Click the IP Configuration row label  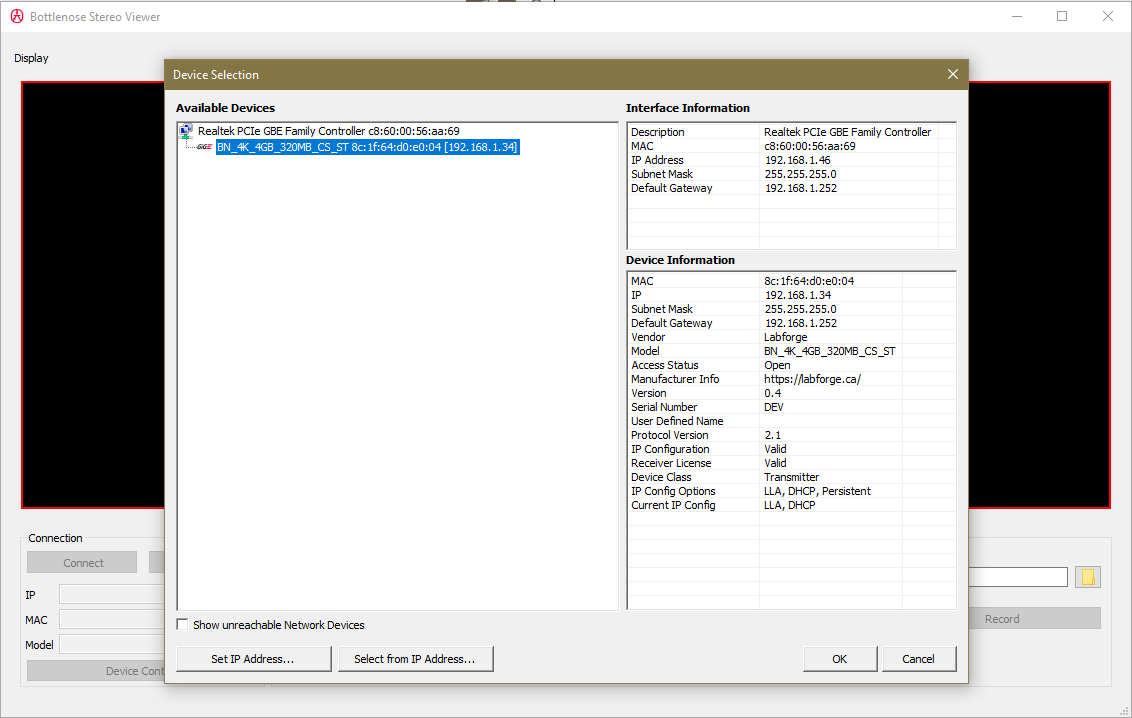670,449
